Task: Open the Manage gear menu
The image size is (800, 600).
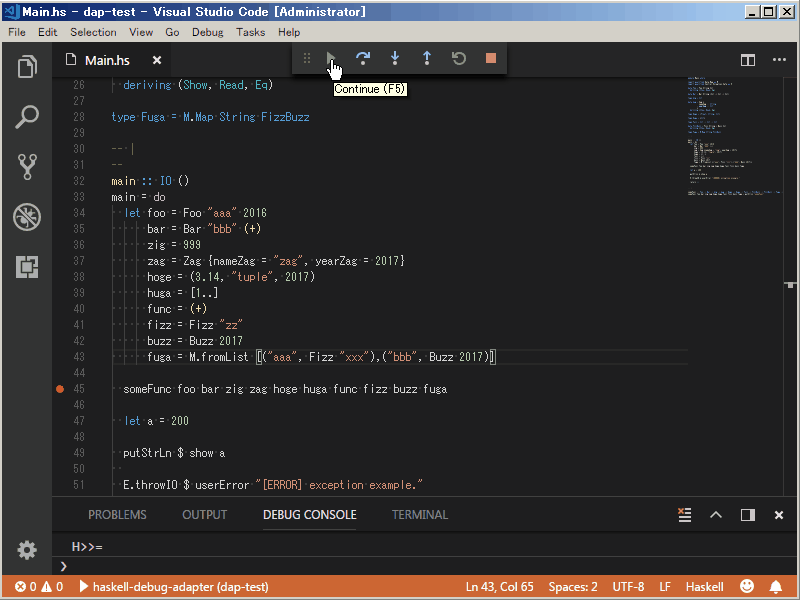Action: [x=27, y=550]
